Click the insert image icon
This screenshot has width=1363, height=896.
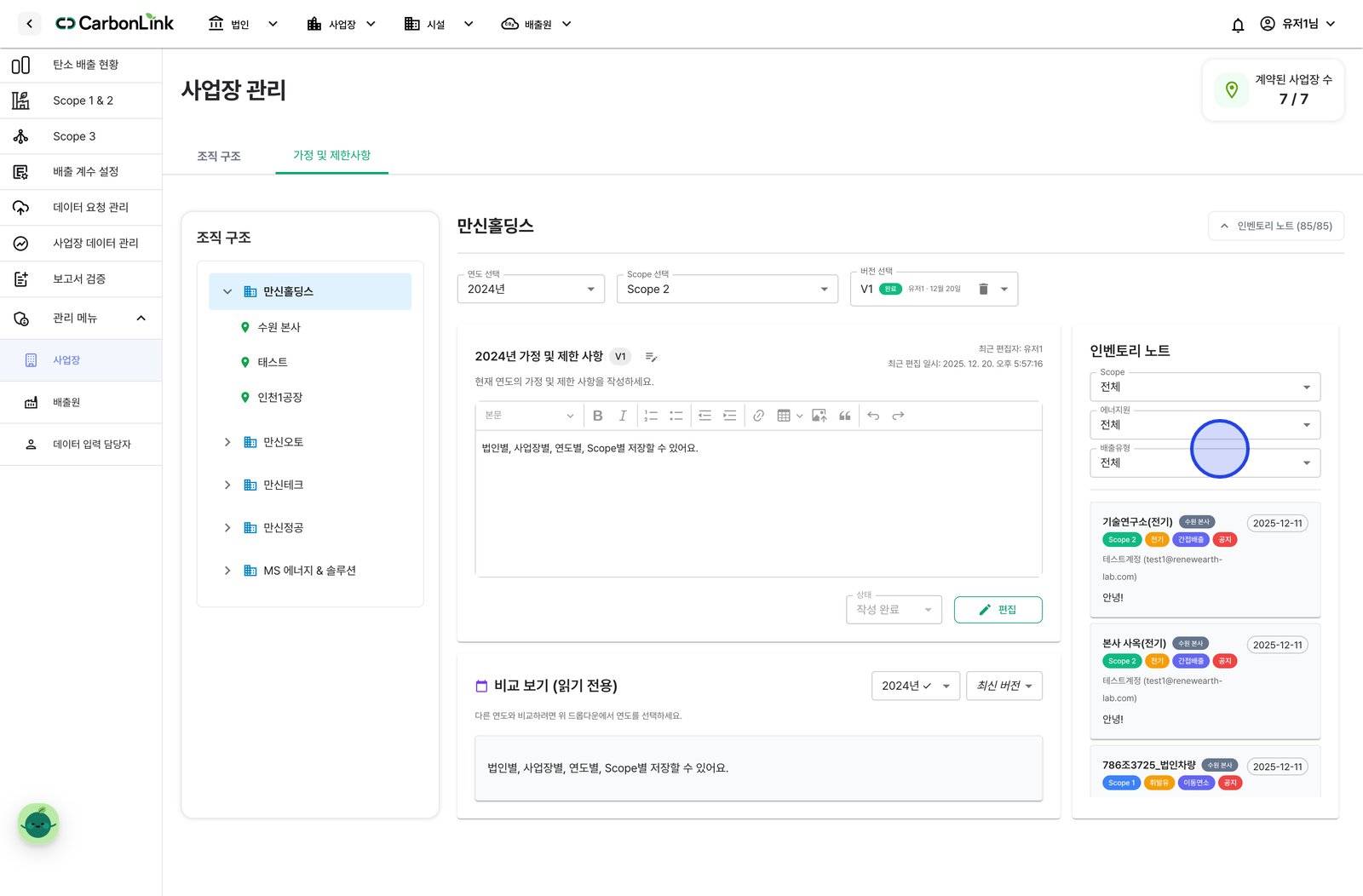tap(820, 416)
